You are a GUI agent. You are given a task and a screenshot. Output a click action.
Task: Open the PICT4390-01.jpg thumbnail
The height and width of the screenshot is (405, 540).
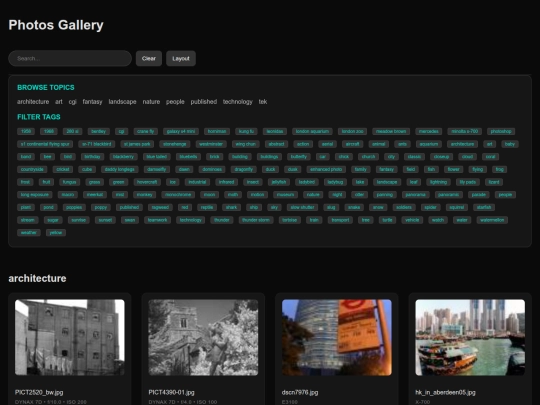pyautogui.click(x=203, y=337)
